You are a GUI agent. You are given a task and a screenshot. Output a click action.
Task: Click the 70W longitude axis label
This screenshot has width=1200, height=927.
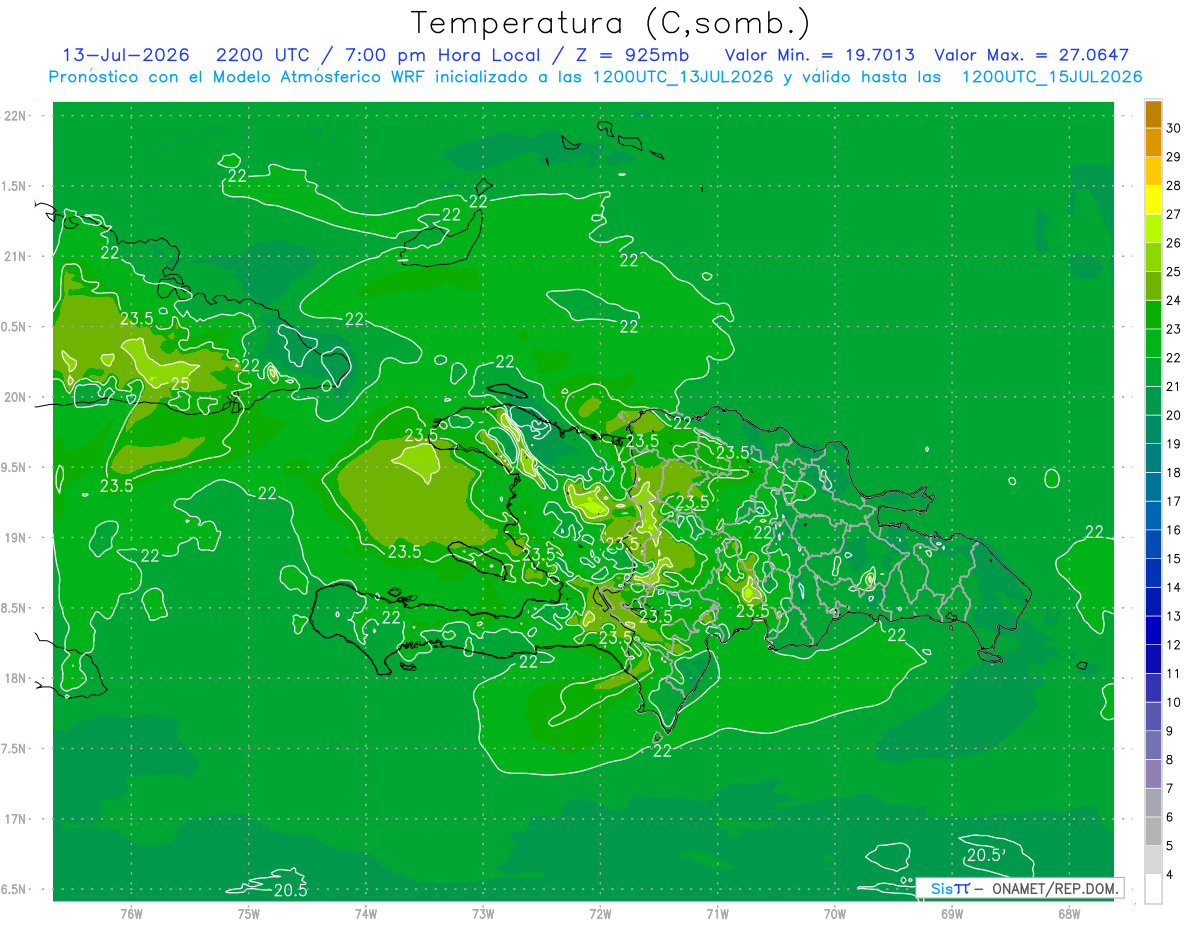click(835, 913)
